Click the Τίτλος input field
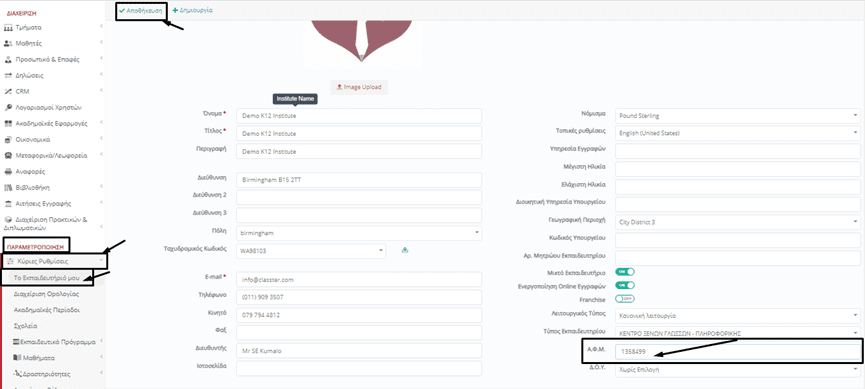This screenshot has height=389, width=865. [x=359, y=134]
